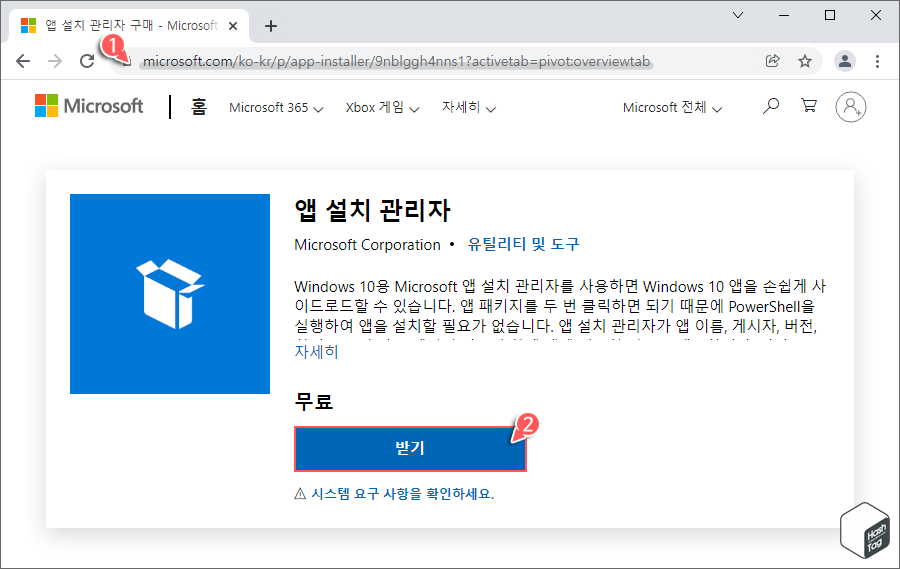
Task: Expand description with 자세히 link
Action: tap(316, 351)
